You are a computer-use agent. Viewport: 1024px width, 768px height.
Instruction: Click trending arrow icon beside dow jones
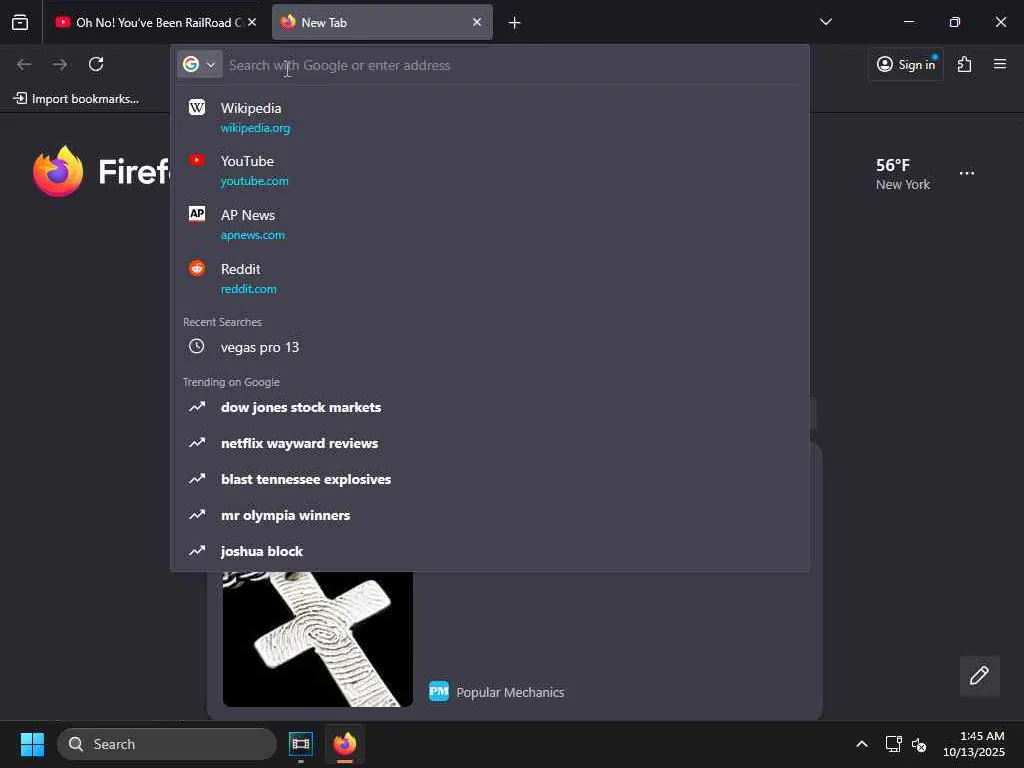point(197,408)
